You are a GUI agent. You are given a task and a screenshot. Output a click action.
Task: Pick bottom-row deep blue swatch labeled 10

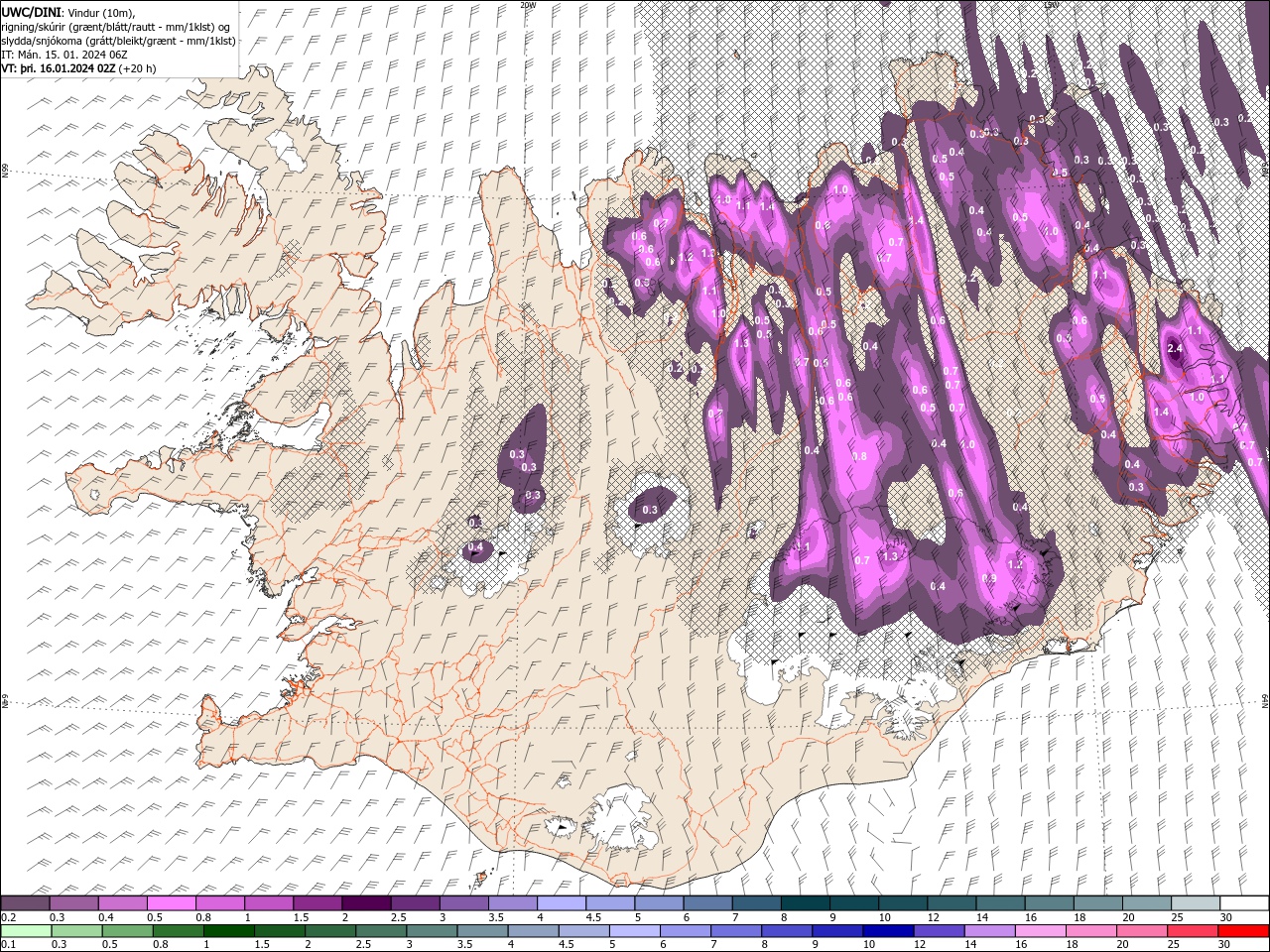pos(889,931)
